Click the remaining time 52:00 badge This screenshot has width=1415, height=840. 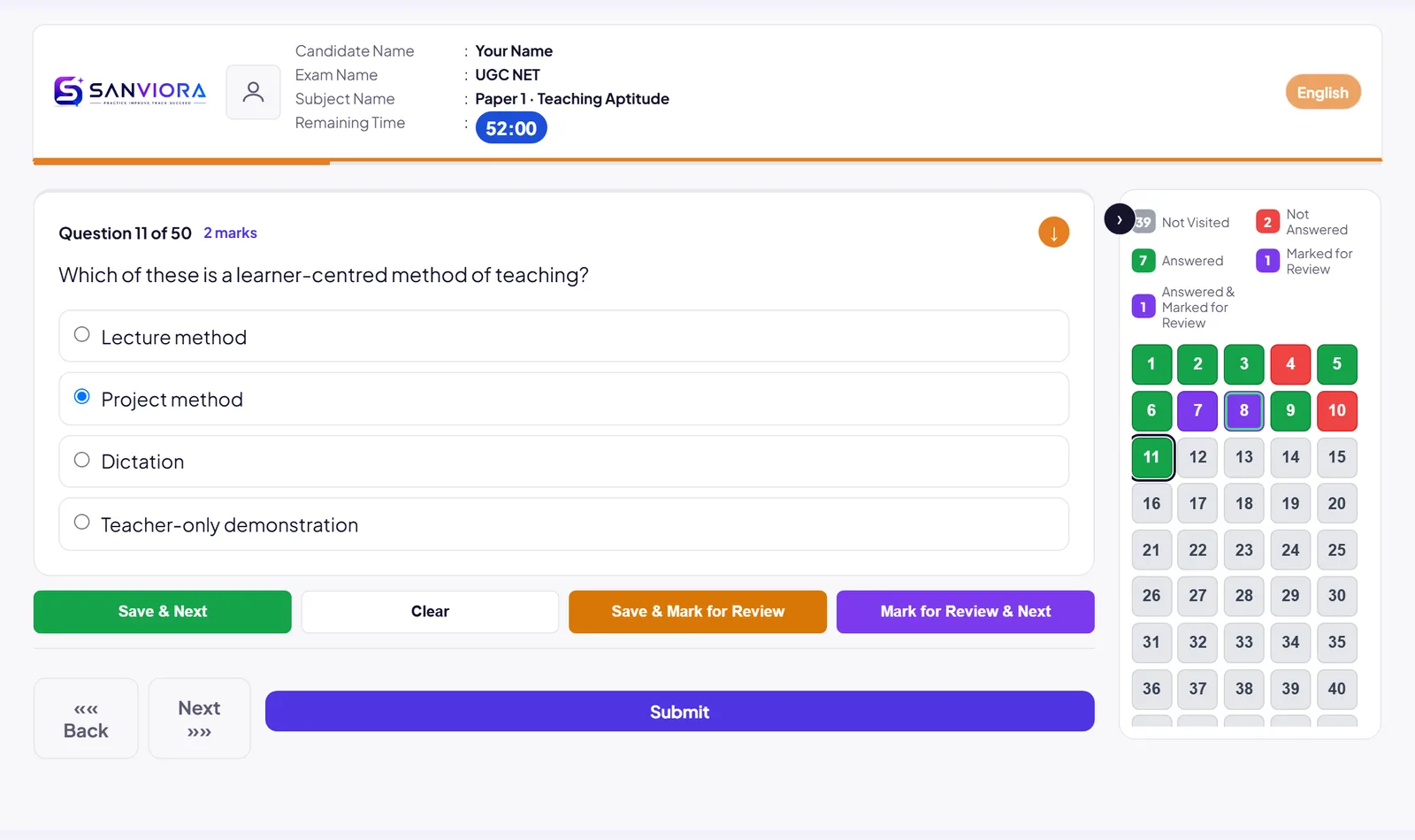[511, 128]
